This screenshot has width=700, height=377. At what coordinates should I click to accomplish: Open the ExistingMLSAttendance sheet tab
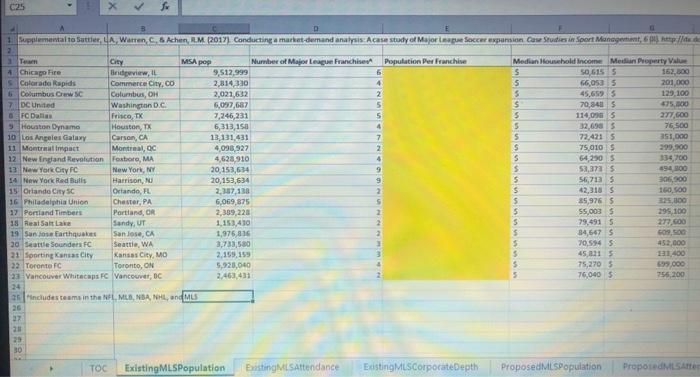pyautogui.click(x=292, y=367)
